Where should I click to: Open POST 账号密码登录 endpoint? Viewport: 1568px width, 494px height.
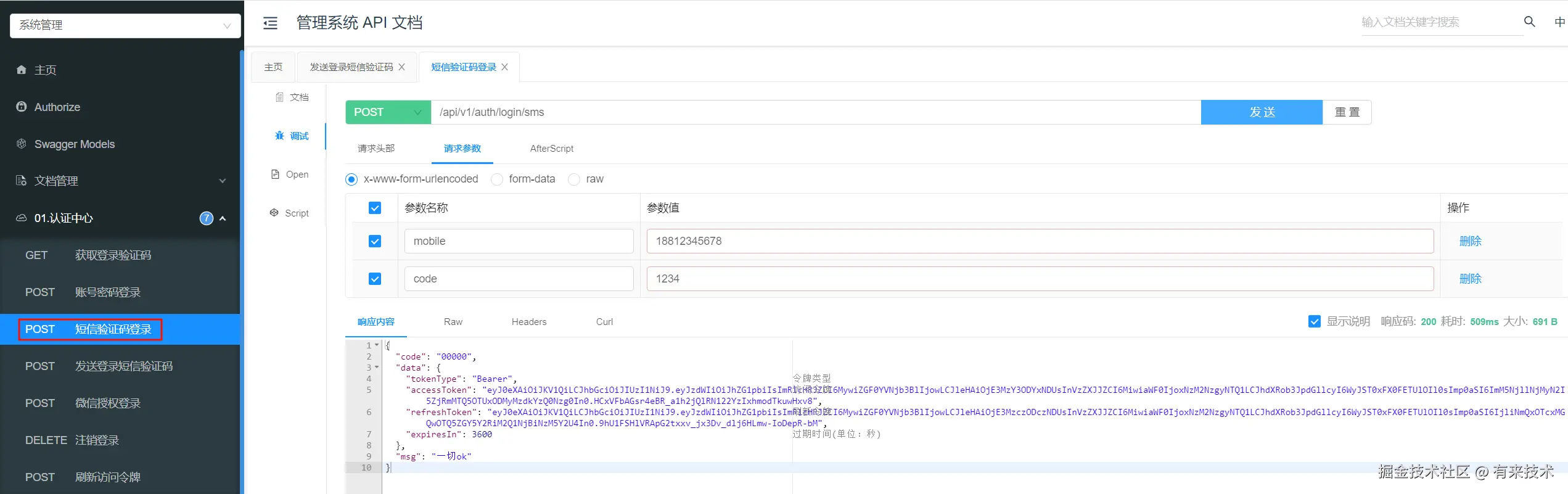coord(120,292)
